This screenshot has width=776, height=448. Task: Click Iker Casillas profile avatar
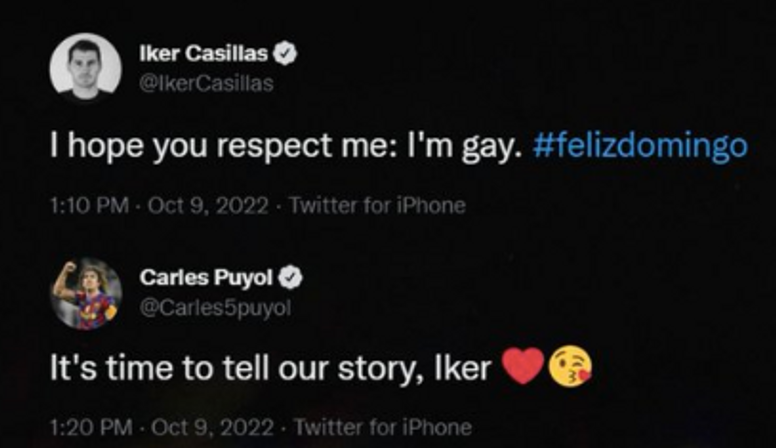coord(85,67)
